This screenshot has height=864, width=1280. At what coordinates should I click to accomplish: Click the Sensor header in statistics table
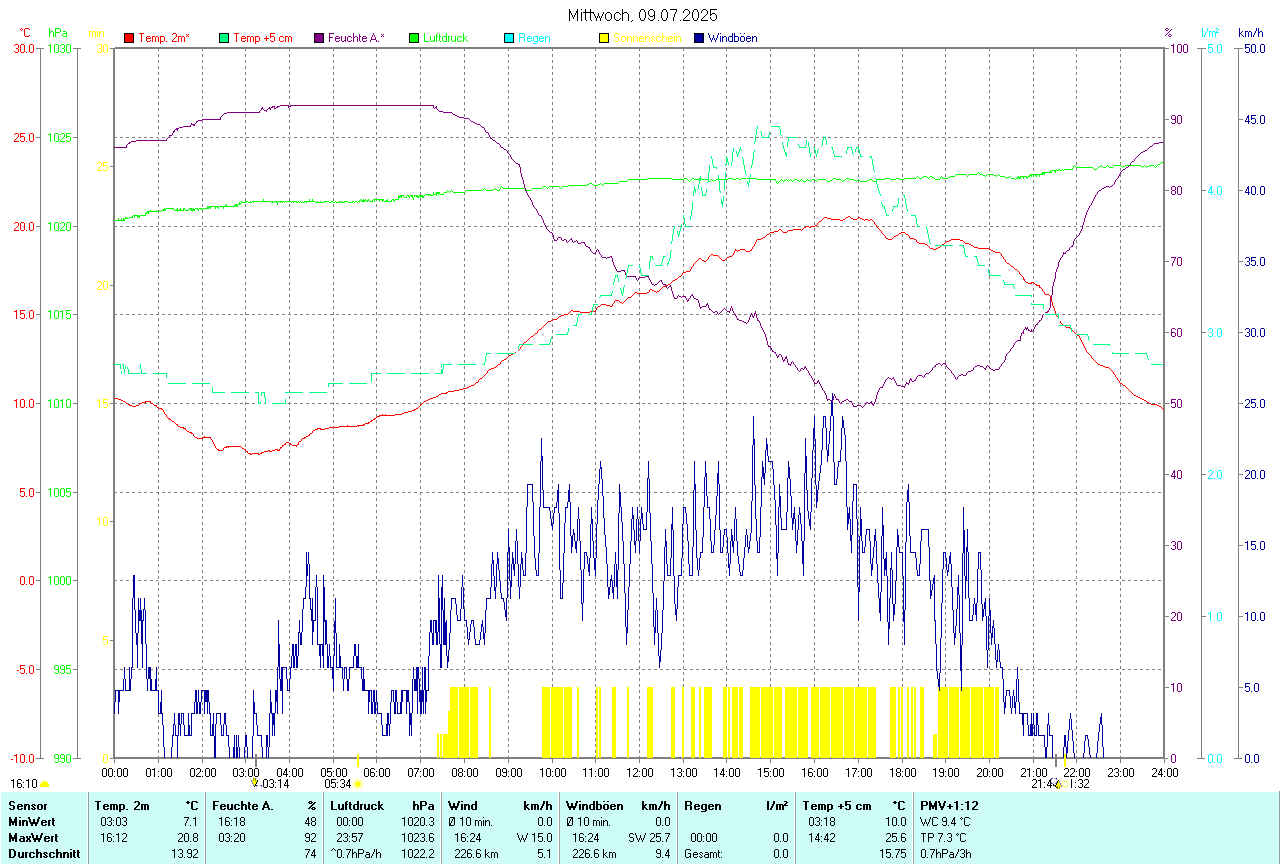click(x=27, y=805)
